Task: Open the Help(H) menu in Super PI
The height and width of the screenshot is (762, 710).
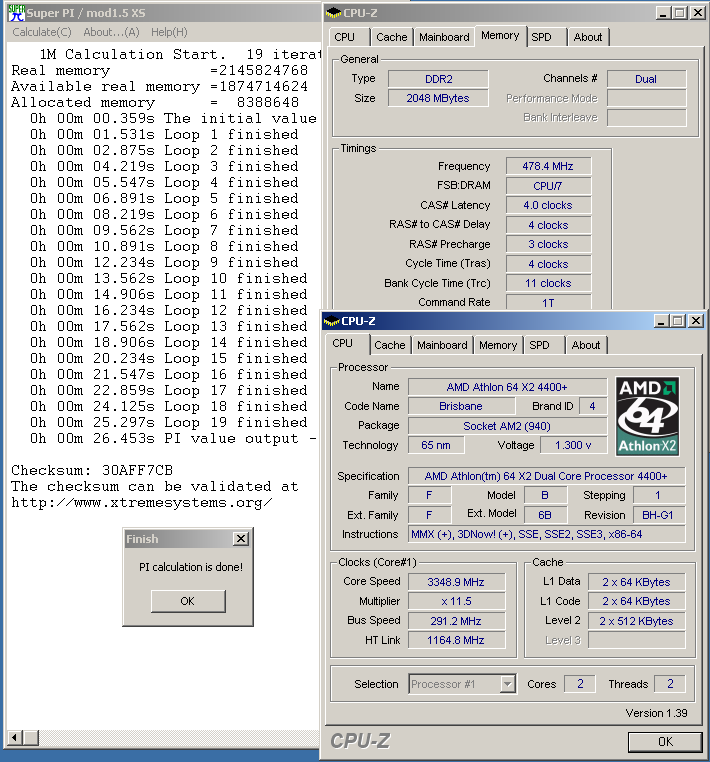Action: point(169,32)
